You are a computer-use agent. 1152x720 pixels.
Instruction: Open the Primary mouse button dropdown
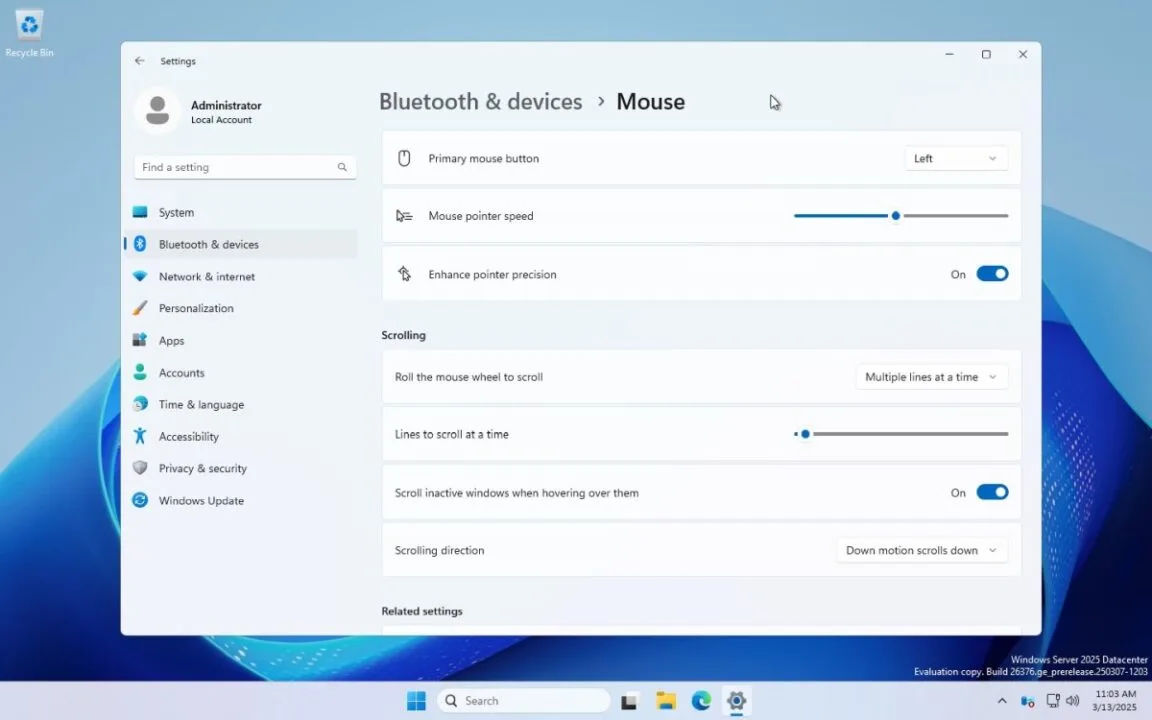tap(955, 157)
